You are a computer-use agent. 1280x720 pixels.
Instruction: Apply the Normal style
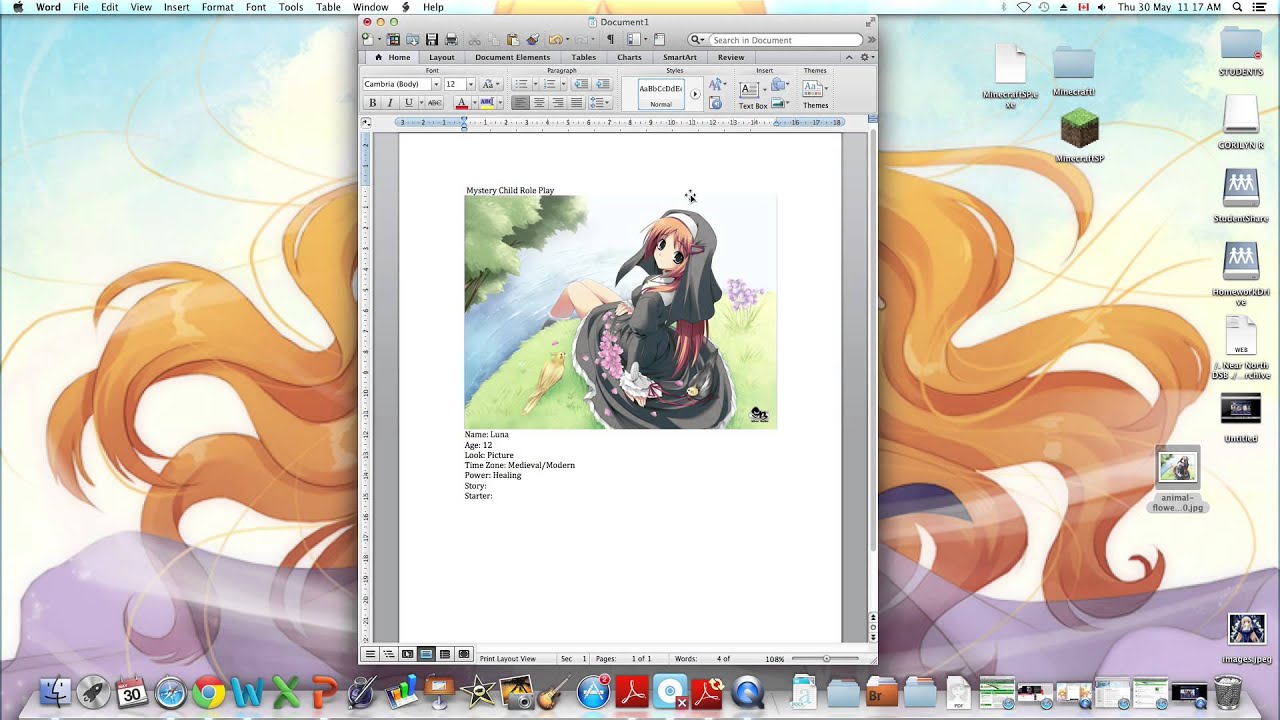coord(661,94)
